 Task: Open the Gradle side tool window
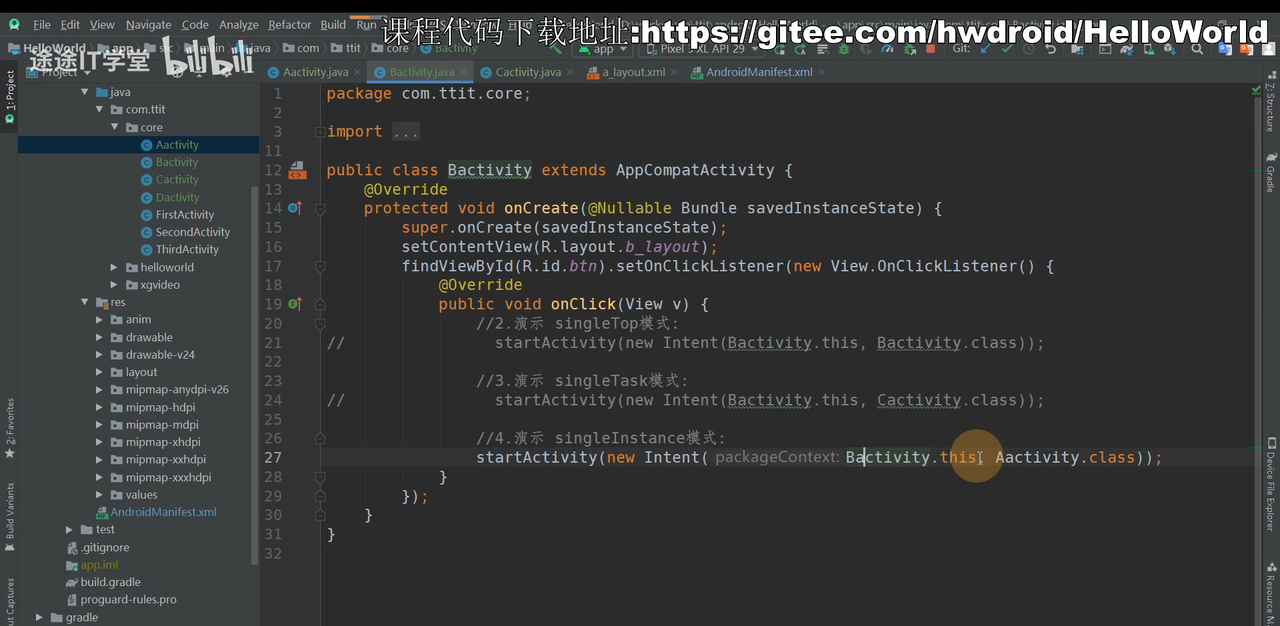point(1270,172)
